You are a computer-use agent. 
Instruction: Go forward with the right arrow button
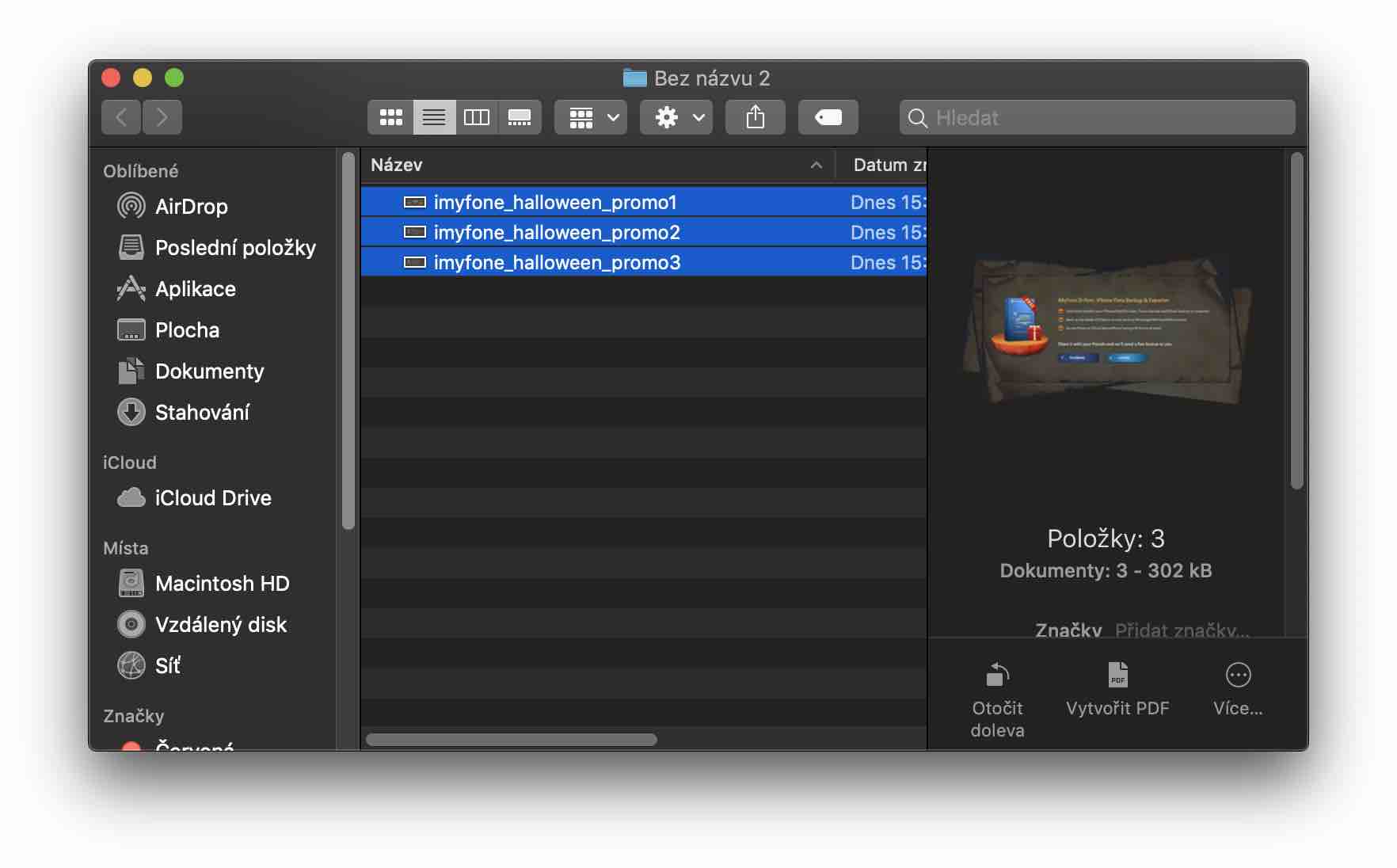point(162,117)
